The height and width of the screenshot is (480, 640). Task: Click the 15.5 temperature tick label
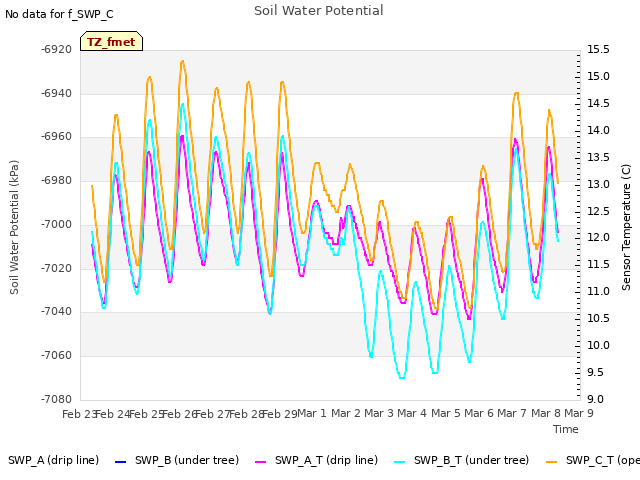(598, 49)
